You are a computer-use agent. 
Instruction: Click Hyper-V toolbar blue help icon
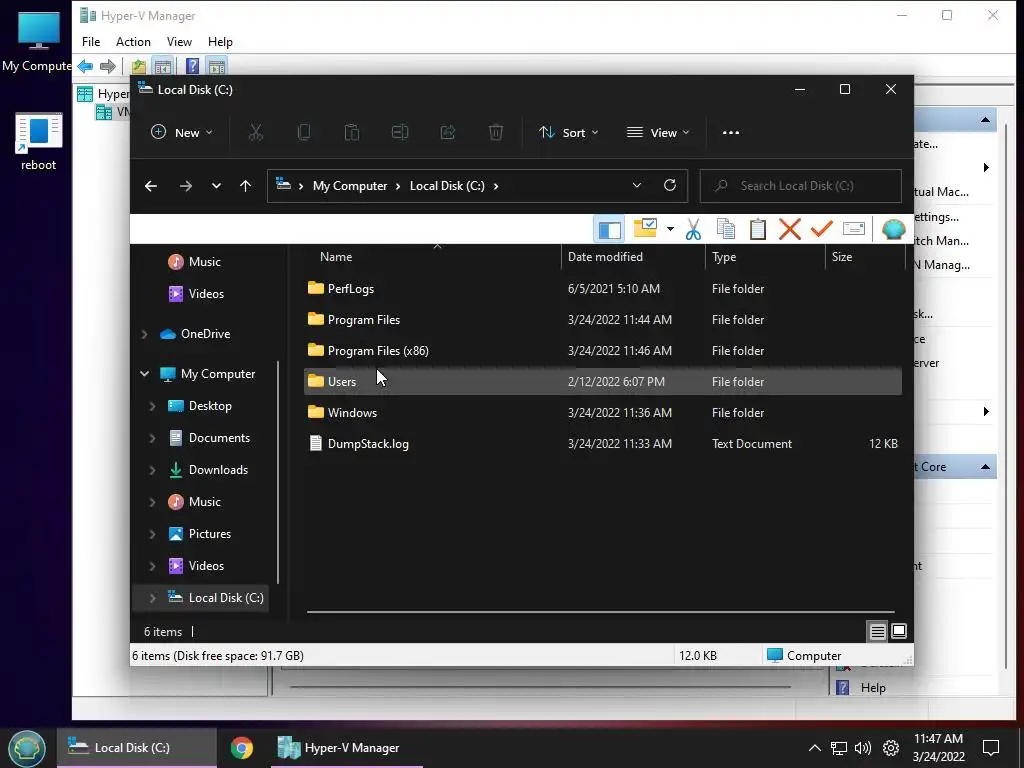point(192,66)
